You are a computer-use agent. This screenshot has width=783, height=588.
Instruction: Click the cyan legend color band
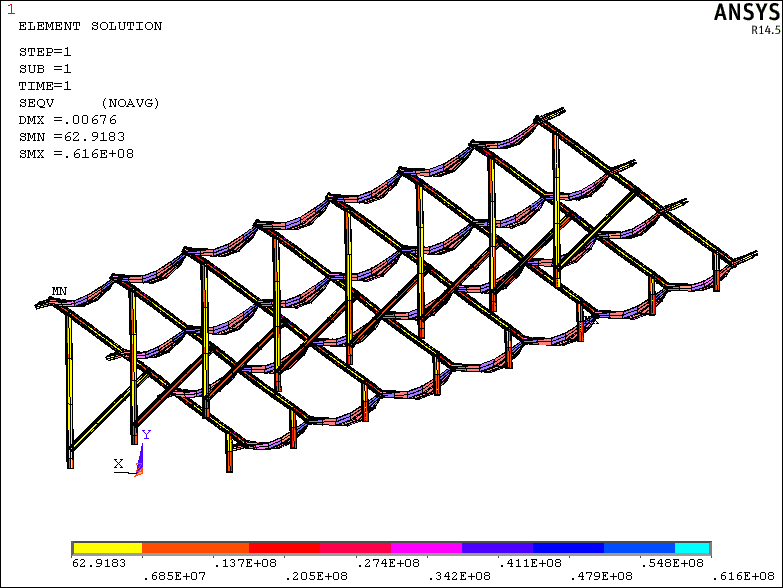(x=692, y=548)
